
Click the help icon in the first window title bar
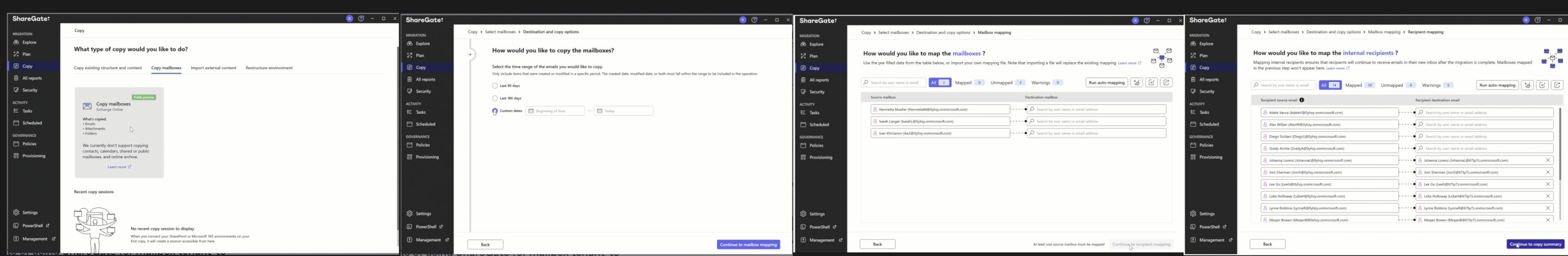click(361, 19)
